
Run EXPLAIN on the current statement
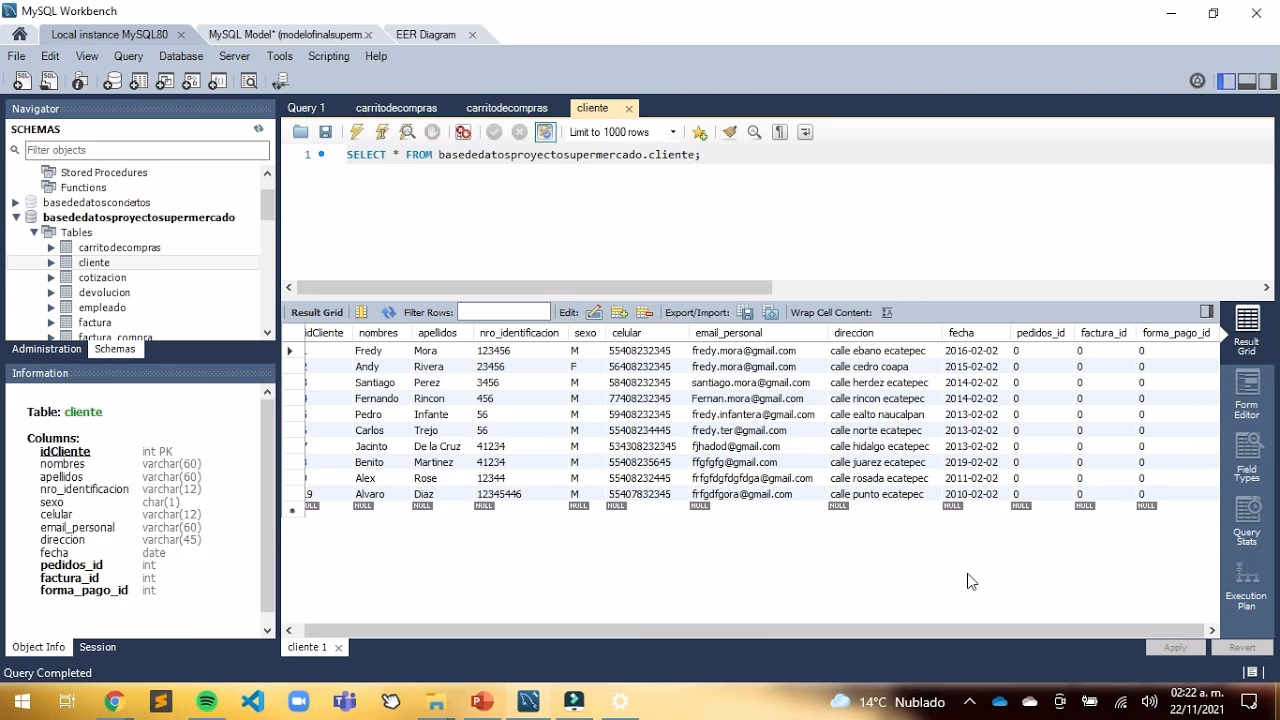click(x=407, y=132)
